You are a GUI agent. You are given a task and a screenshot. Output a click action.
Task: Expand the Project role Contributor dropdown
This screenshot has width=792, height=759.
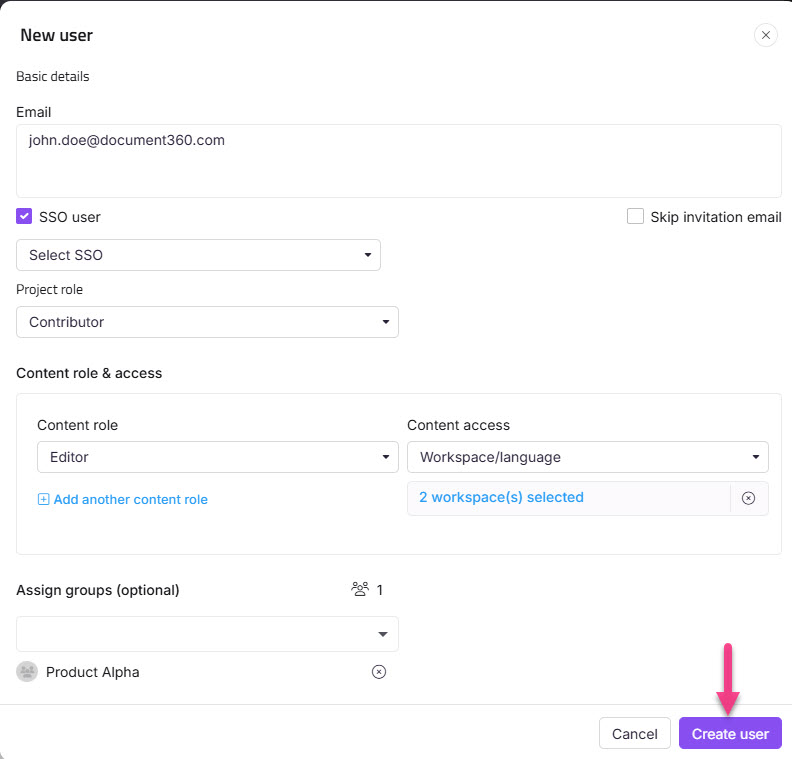tap(207, 322)
